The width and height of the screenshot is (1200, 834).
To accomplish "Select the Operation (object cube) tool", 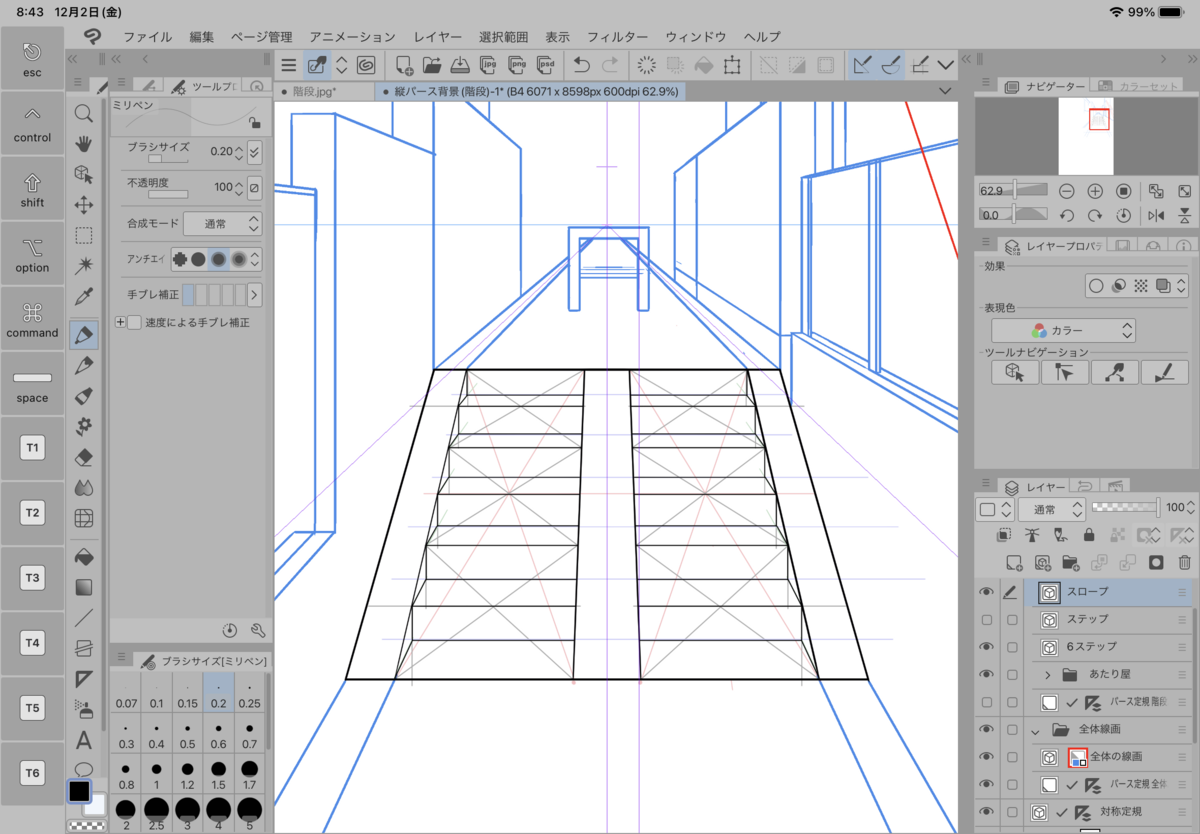I will pyautogui.click(x=84, y=174).
